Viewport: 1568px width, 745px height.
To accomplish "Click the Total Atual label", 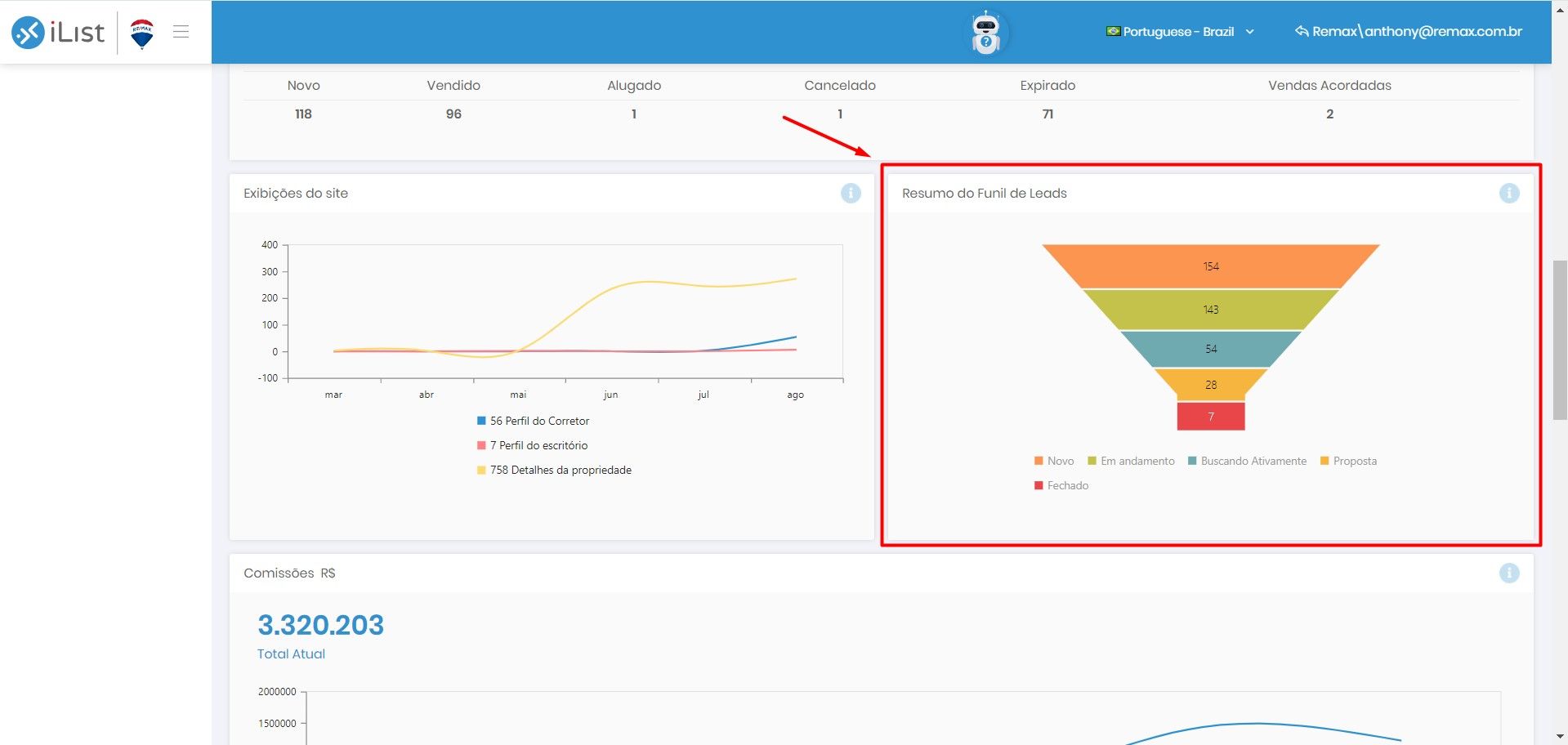I will [x=291, y=654].
